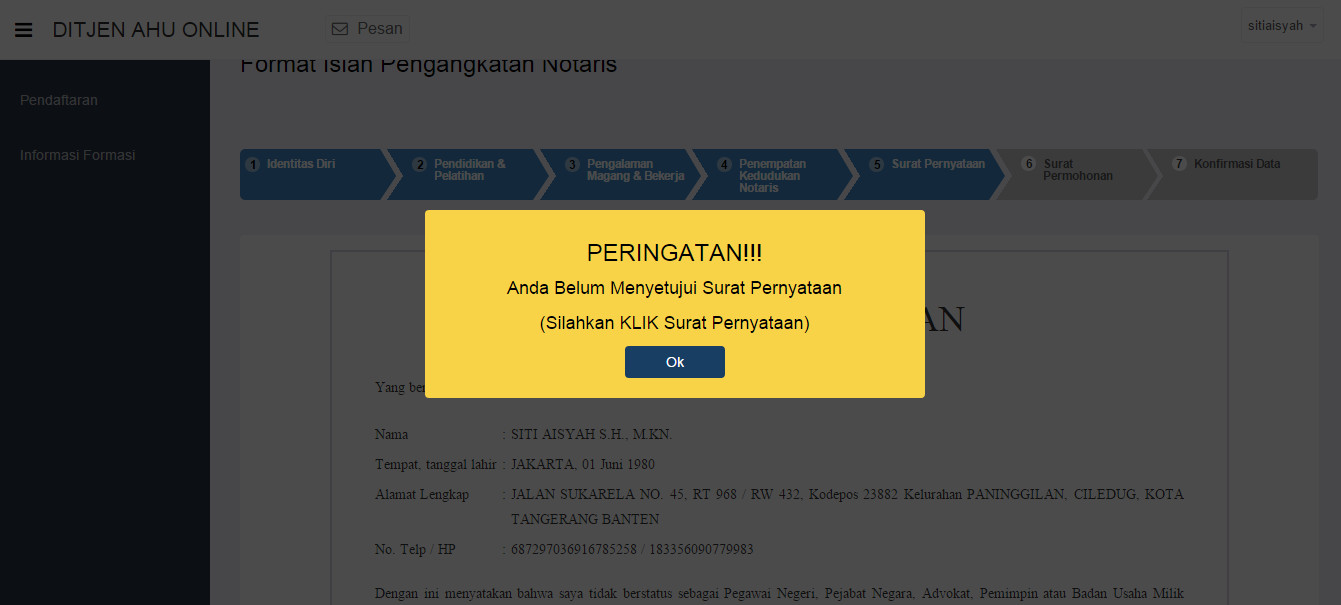Open the hamburger navigation menu
This screenshot has height=605, width=1341.
(x=23, y=30)
